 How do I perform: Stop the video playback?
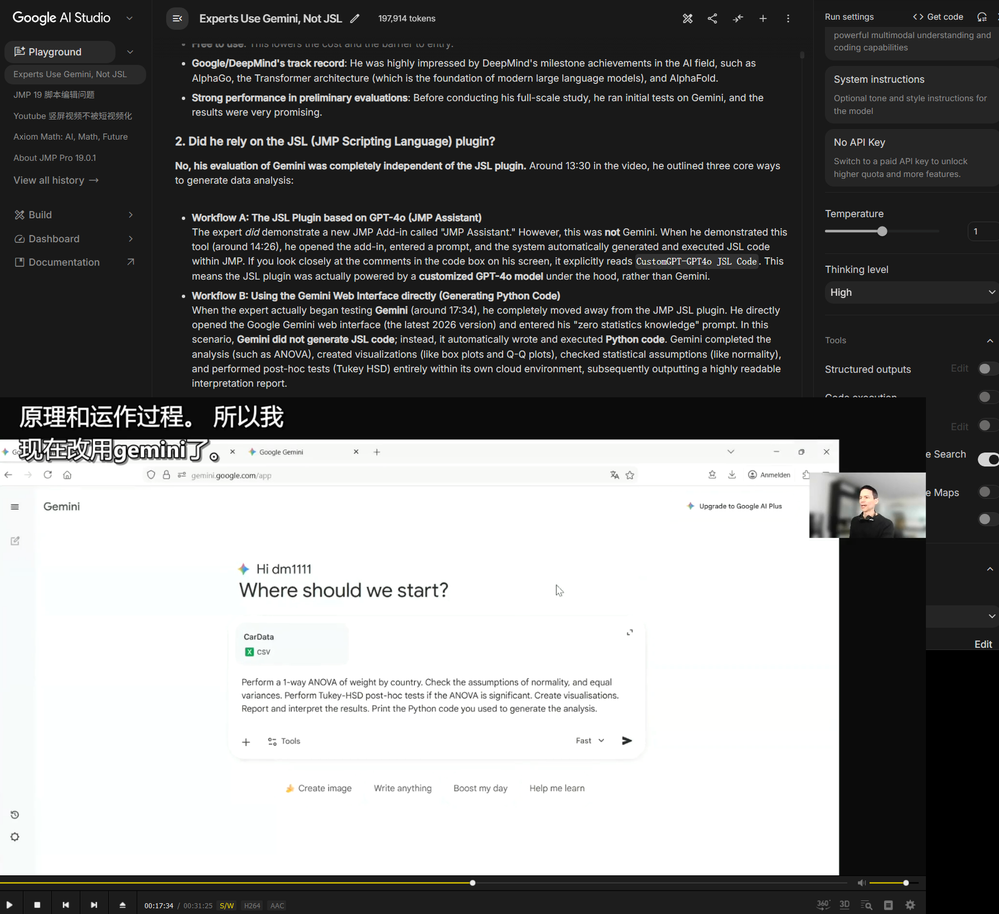click(x=37, y=904)
